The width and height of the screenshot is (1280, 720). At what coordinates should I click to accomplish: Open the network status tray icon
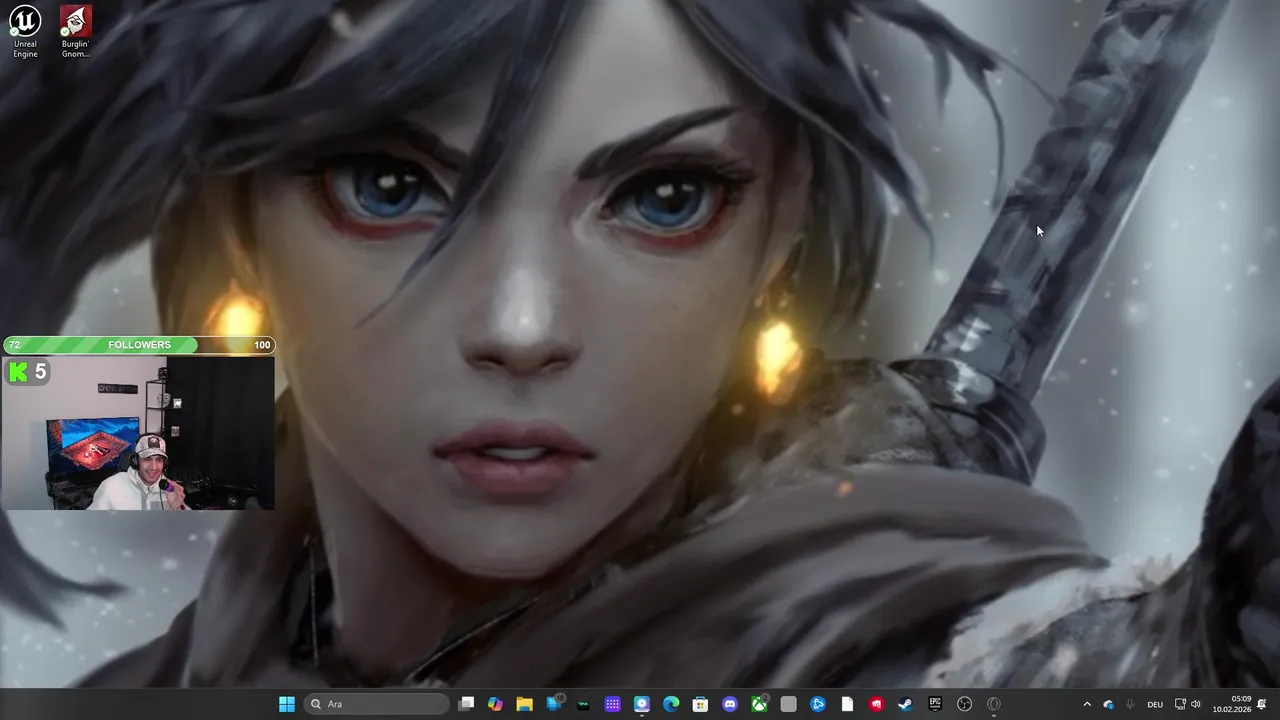[x=1180, y=704]
